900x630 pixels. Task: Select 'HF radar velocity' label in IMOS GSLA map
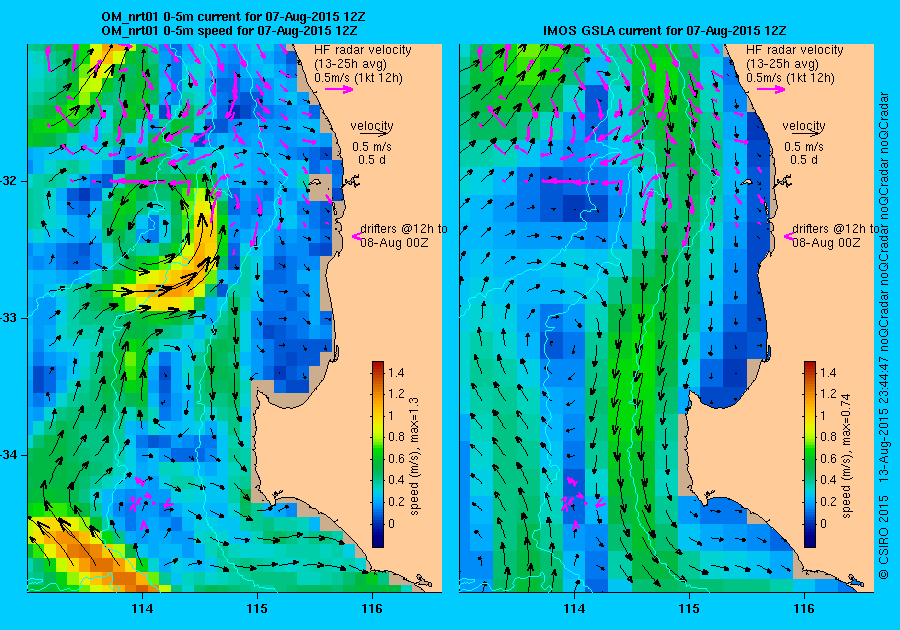(x=795, y=50)
